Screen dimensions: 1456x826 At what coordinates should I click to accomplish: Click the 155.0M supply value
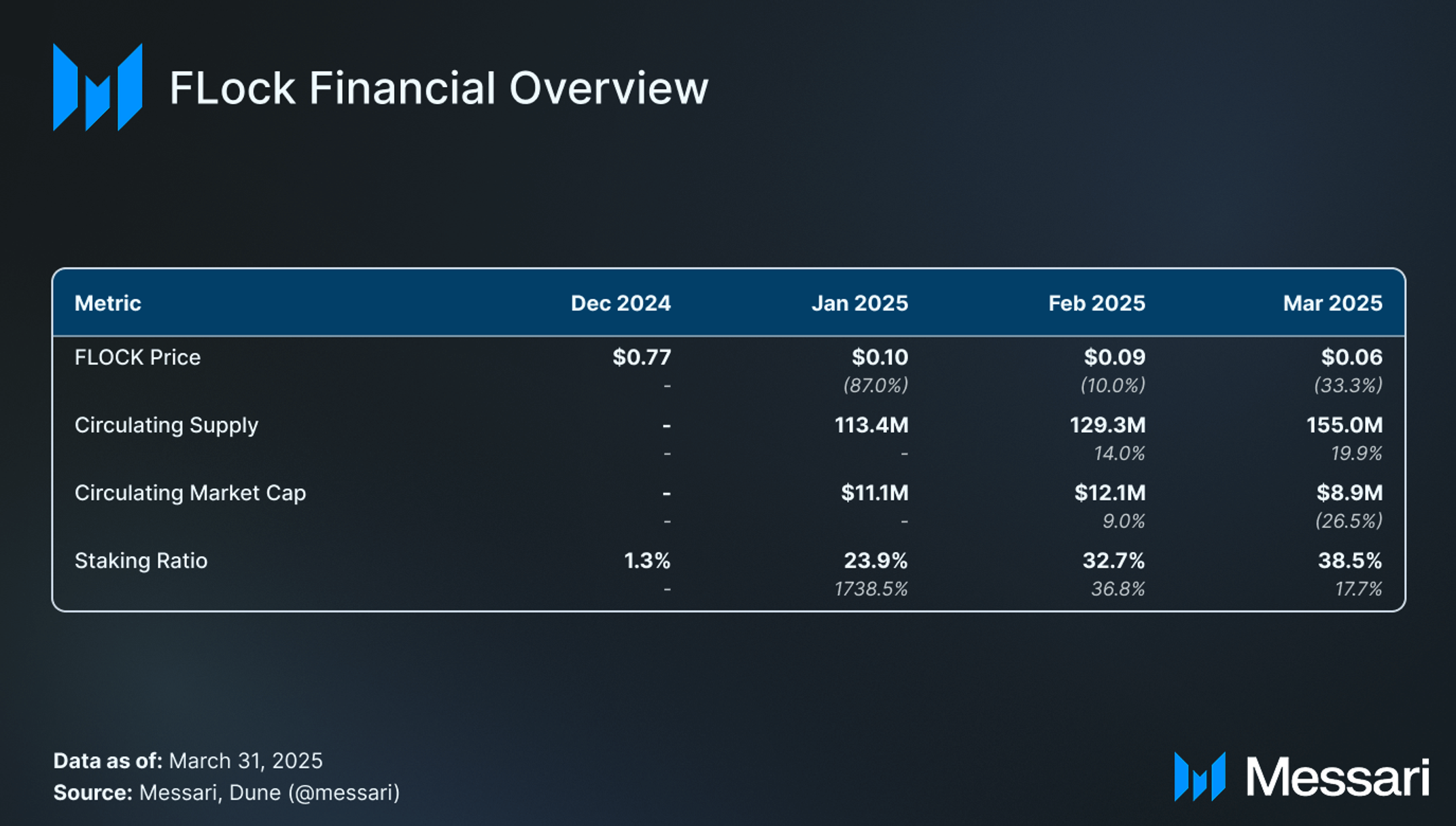pyautogui.click(x=1345, y=426)
